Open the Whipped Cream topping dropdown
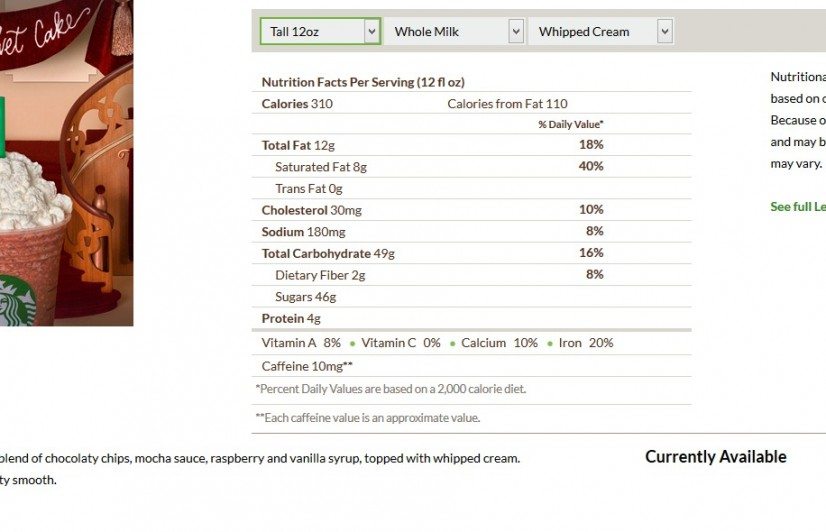The image size is (826, 532). (x=601, y=32)
